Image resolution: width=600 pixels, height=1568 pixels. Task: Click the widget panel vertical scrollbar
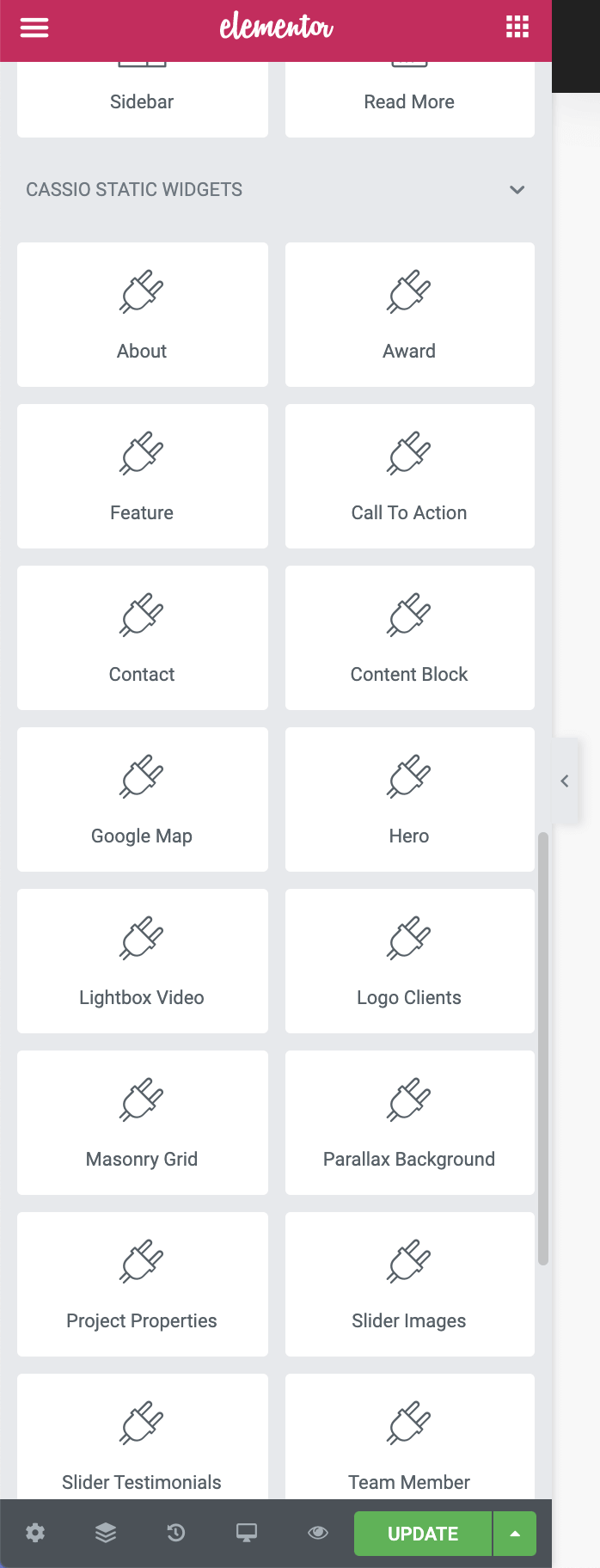(542, 1049)
